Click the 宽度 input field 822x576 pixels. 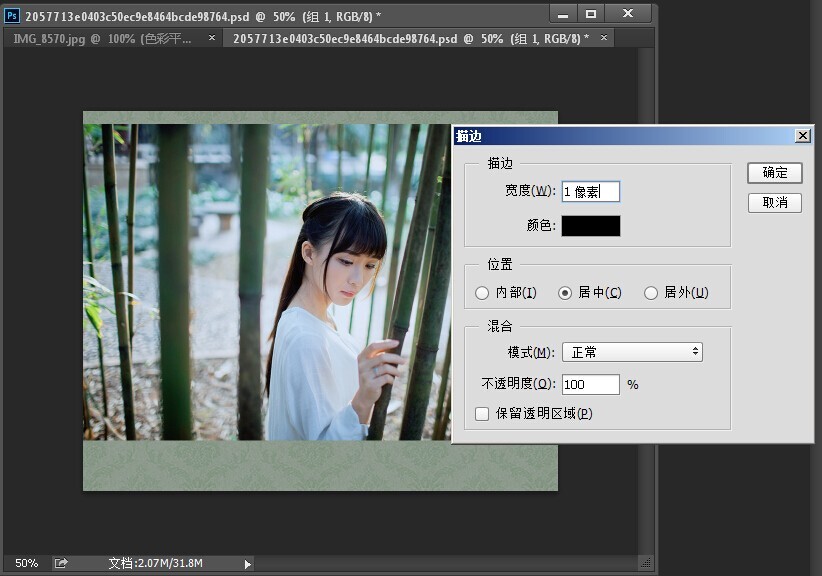click(x=590, y=192)
